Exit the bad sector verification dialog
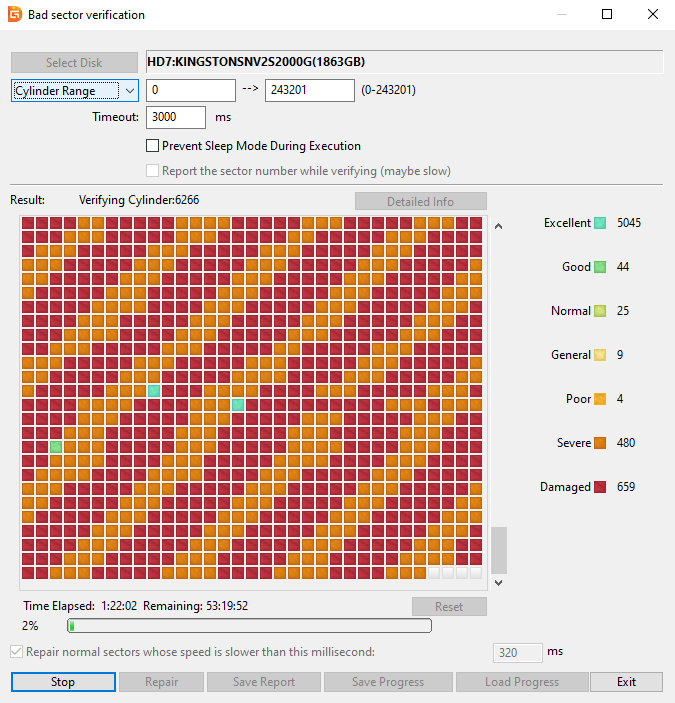The image size is (675, 703). coord(627,682)
